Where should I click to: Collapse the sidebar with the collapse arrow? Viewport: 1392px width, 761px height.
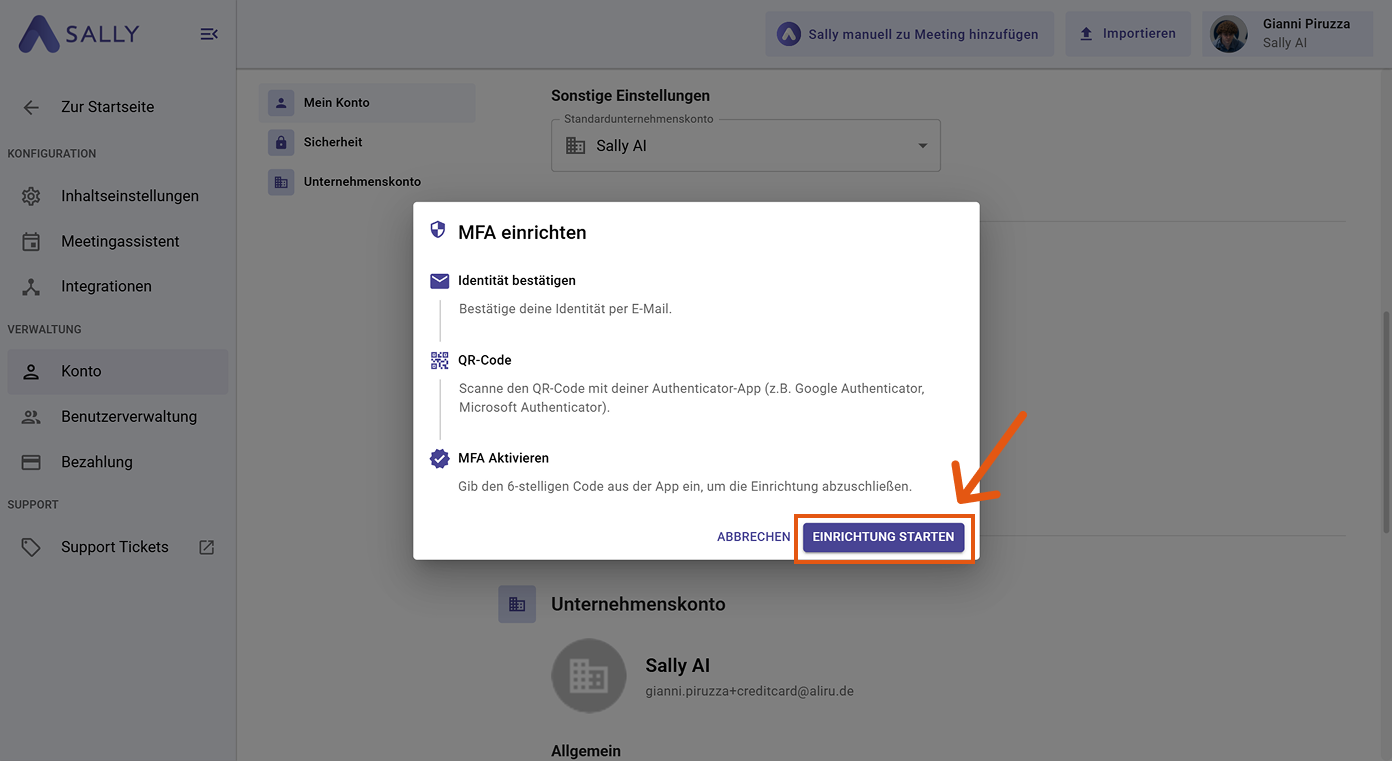(x=208, y=33)
